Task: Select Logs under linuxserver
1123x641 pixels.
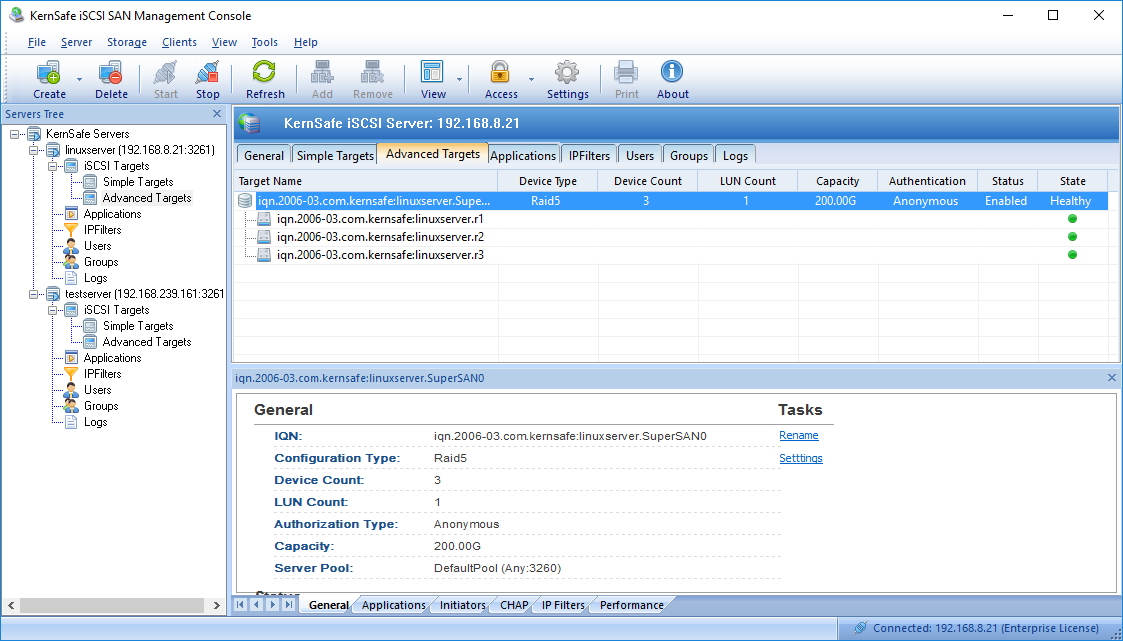Action: pyautogui.click(x=95, y=279)
